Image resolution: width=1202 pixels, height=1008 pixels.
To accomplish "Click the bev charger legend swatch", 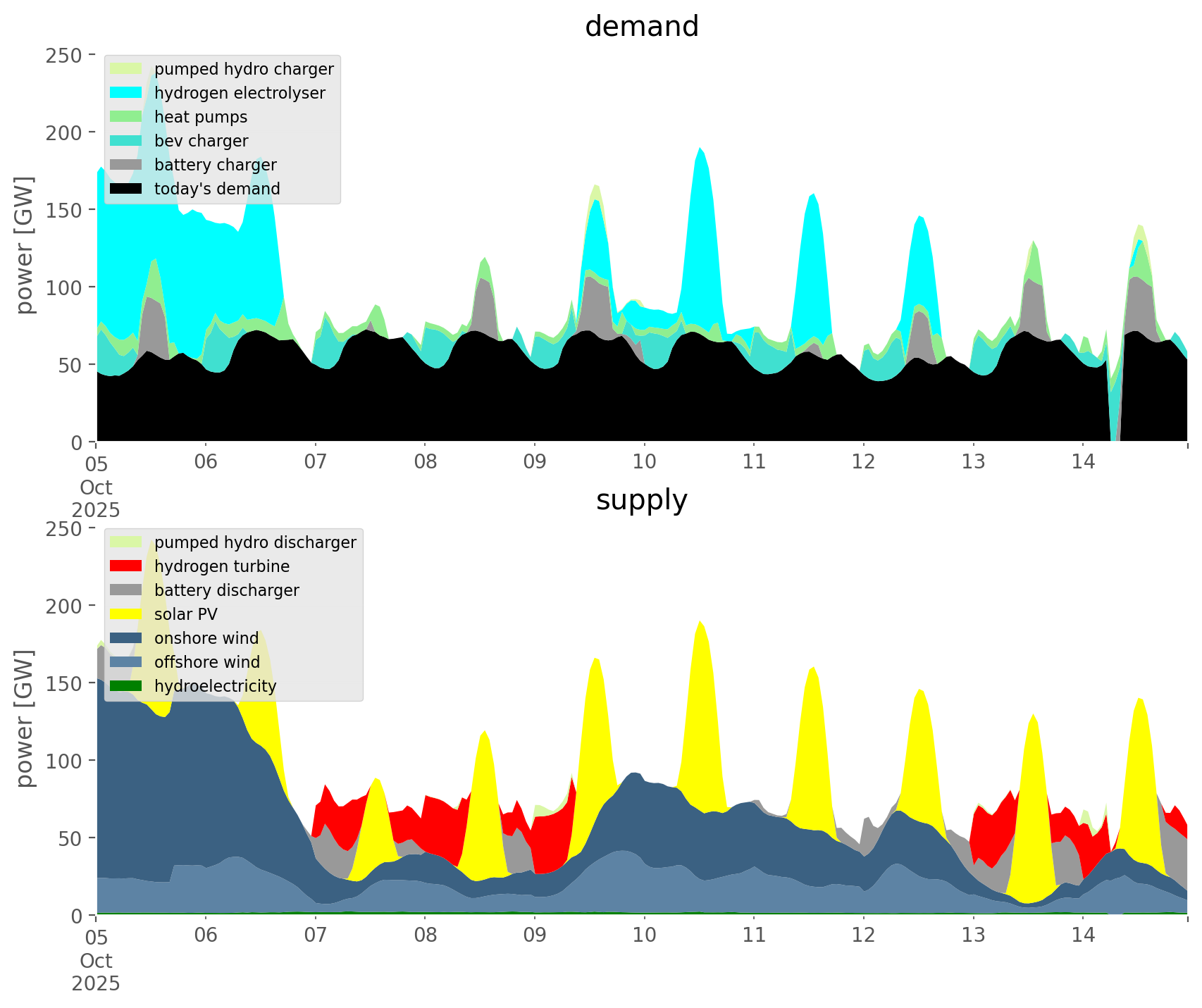I will [127, 141].
